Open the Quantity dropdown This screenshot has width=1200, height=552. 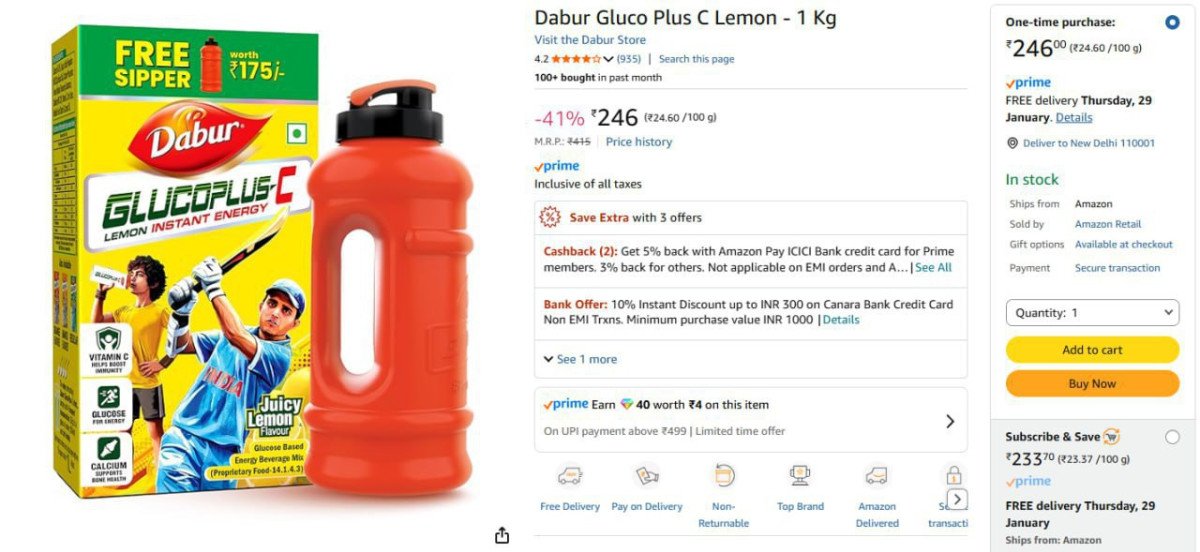coord(1092,313)
